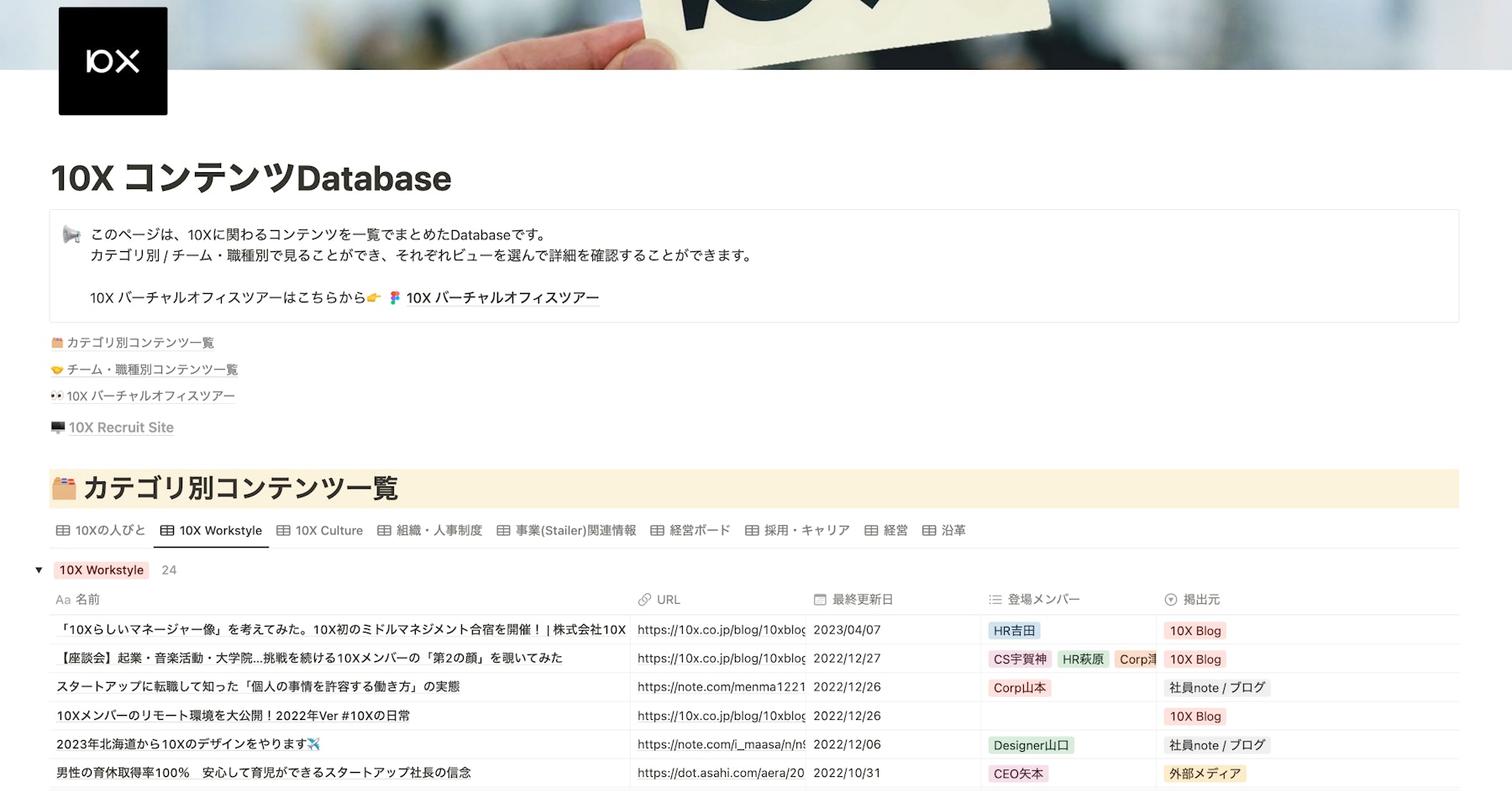Switch to the 10X Culture view tab
1512x798 pixels.
coord(319,531)
